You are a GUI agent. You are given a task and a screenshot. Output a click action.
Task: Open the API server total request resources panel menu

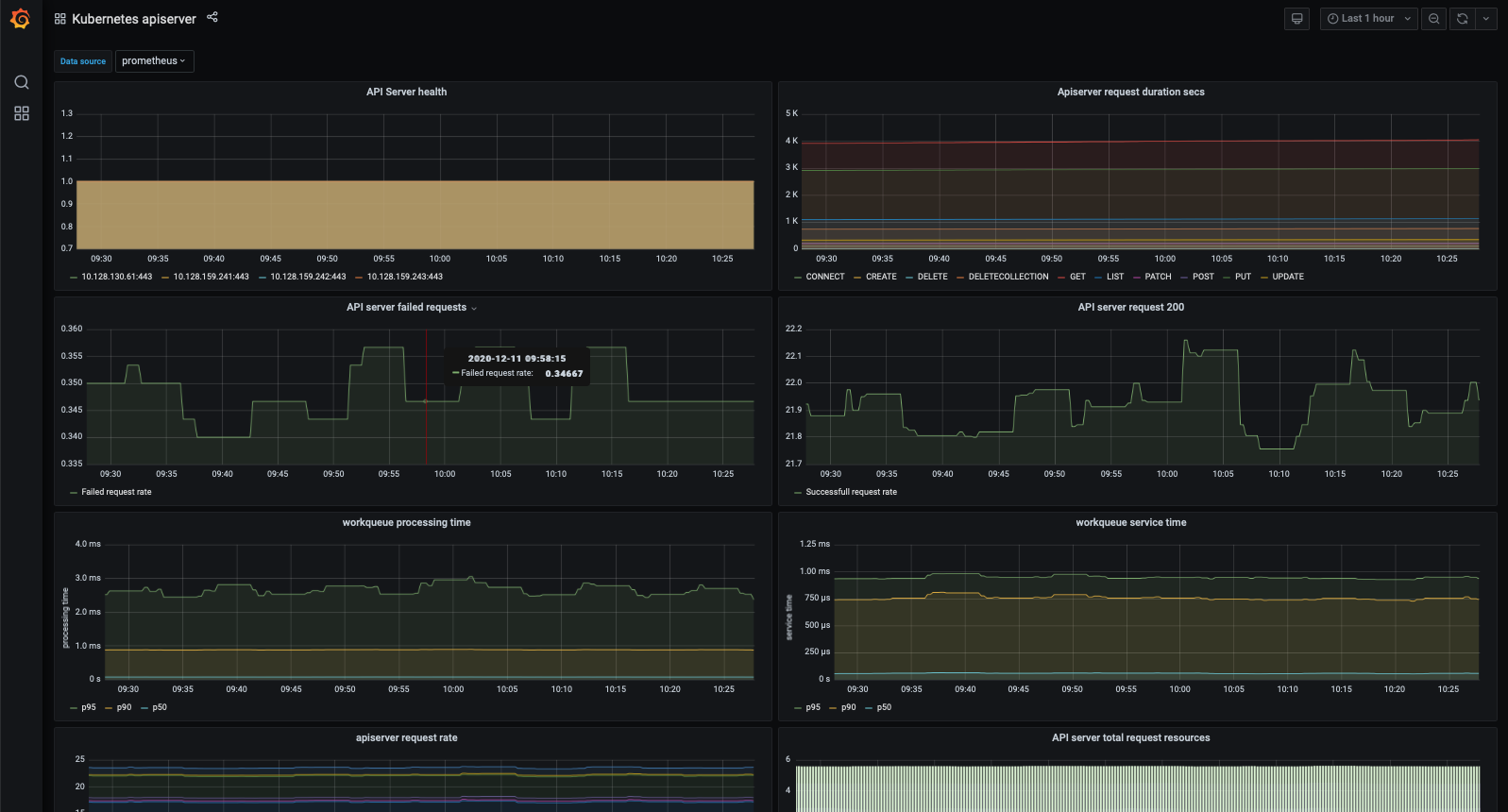tap(1130, 737)
